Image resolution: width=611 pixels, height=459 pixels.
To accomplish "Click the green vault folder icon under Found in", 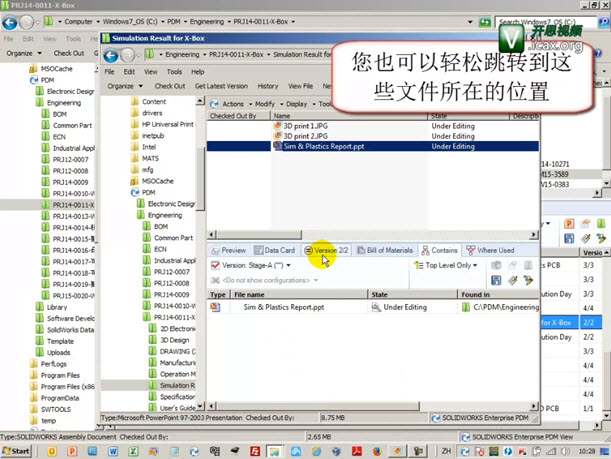I will coord(466,307).
